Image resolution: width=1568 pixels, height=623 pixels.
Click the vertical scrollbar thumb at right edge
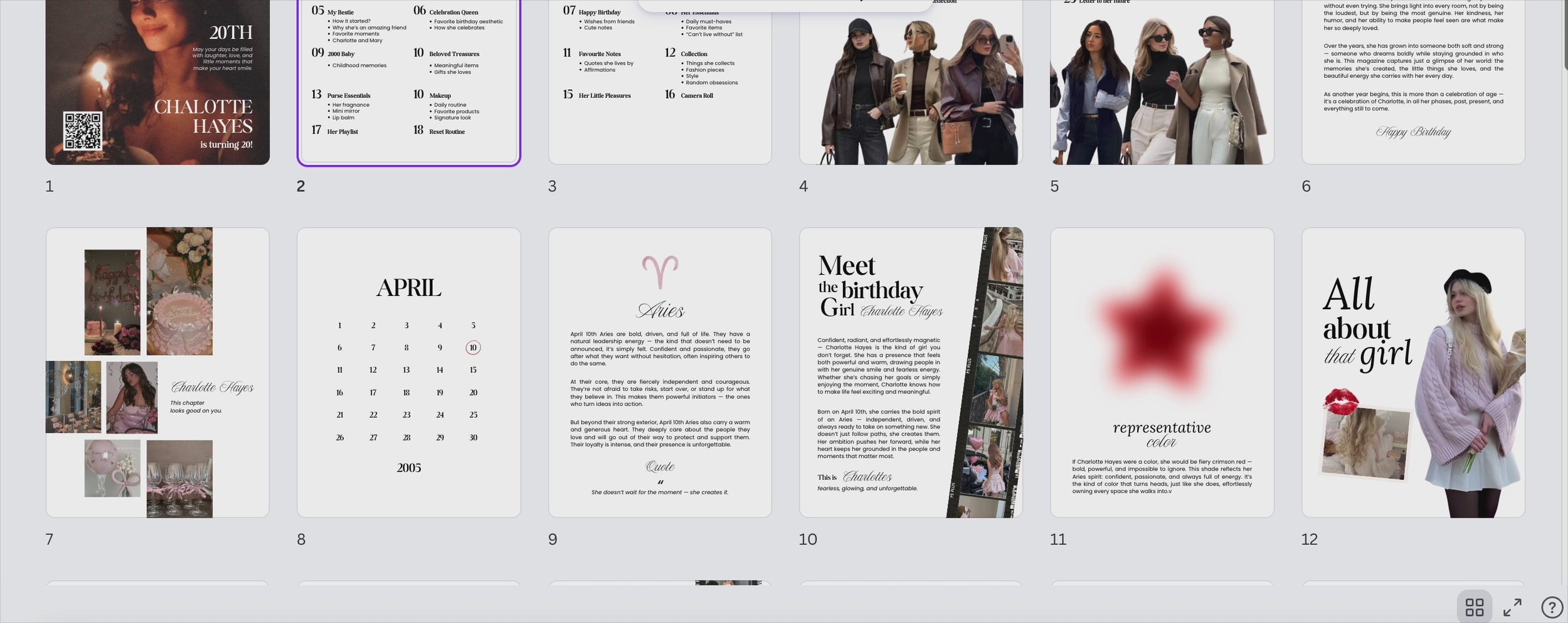click(1565, 35)
